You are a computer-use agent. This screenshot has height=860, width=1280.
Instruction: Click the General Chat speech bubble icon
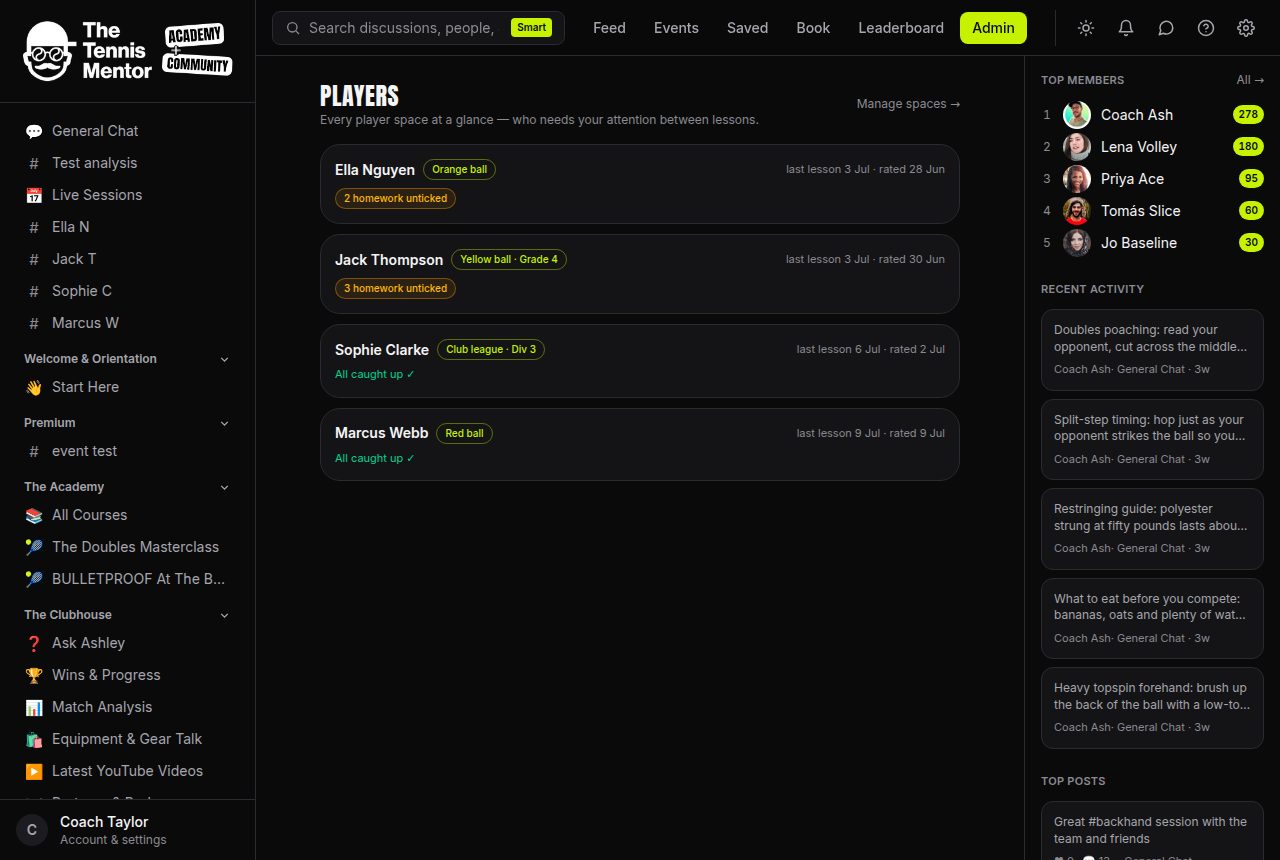34,131
